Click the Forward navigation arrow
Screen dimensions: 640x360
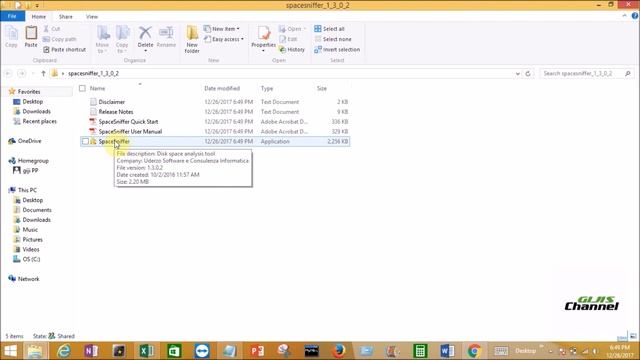[x=22, y=73]
